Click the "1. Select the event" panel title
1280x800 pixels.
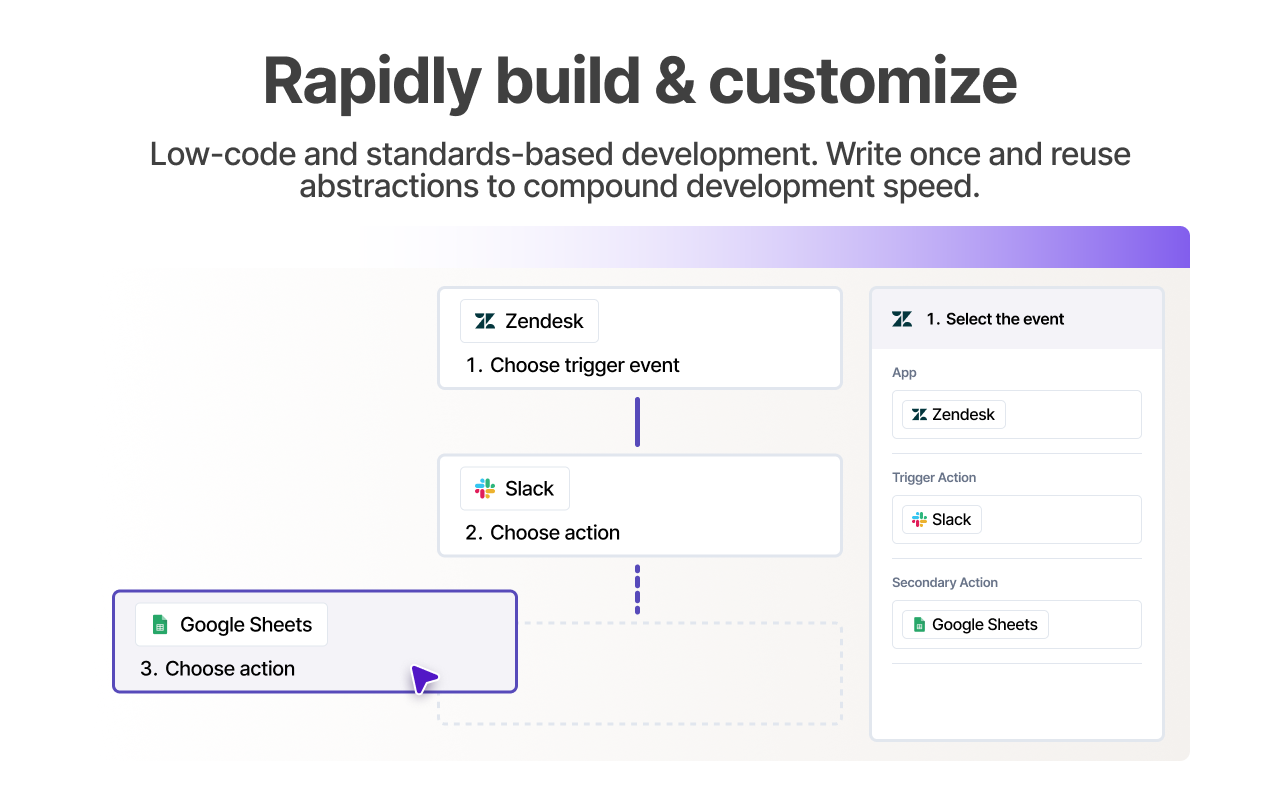coord(995,319)
